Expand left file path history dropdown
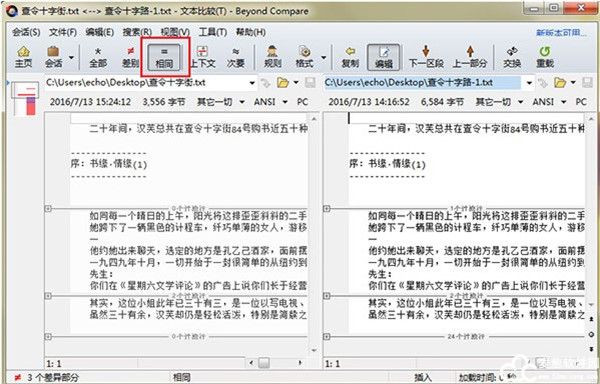The width and height of the screenshot is (600, 384). [252, 83]
